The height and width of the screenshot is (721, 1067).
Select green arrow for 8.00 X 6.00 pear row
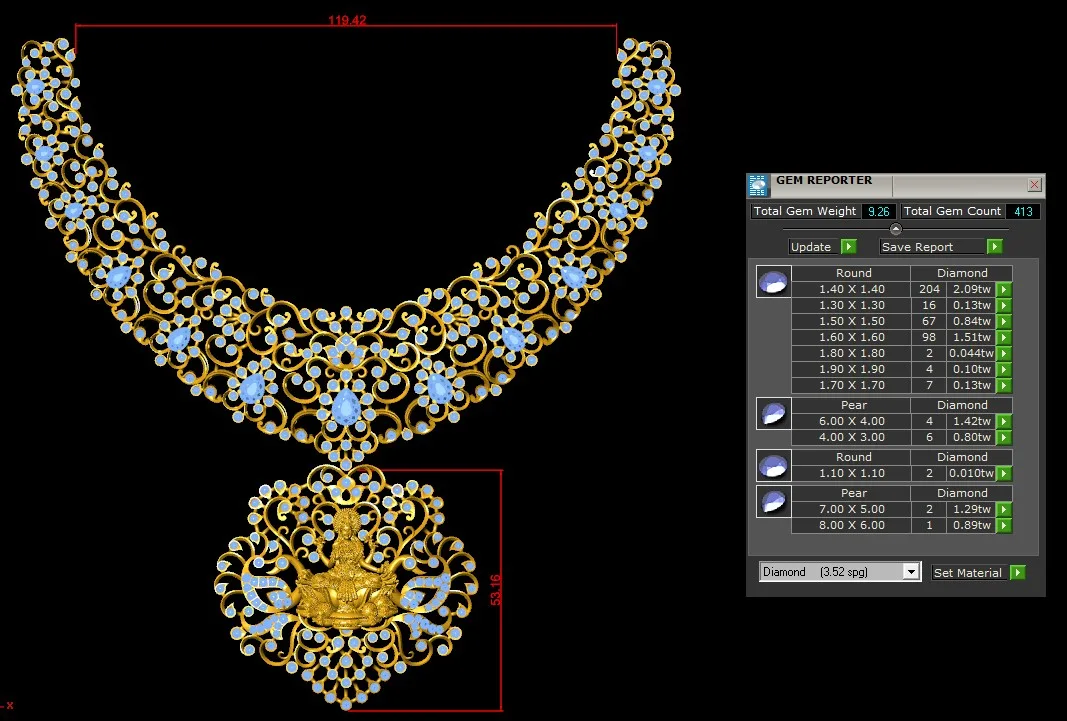(x=1004, y=526)
